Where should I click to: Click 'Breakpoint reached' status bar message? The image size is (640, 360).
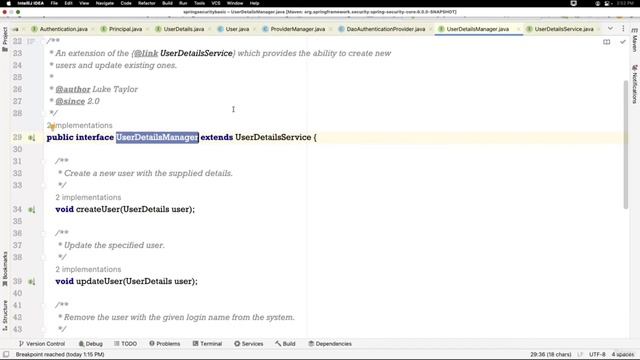click(x=60, y=354)
